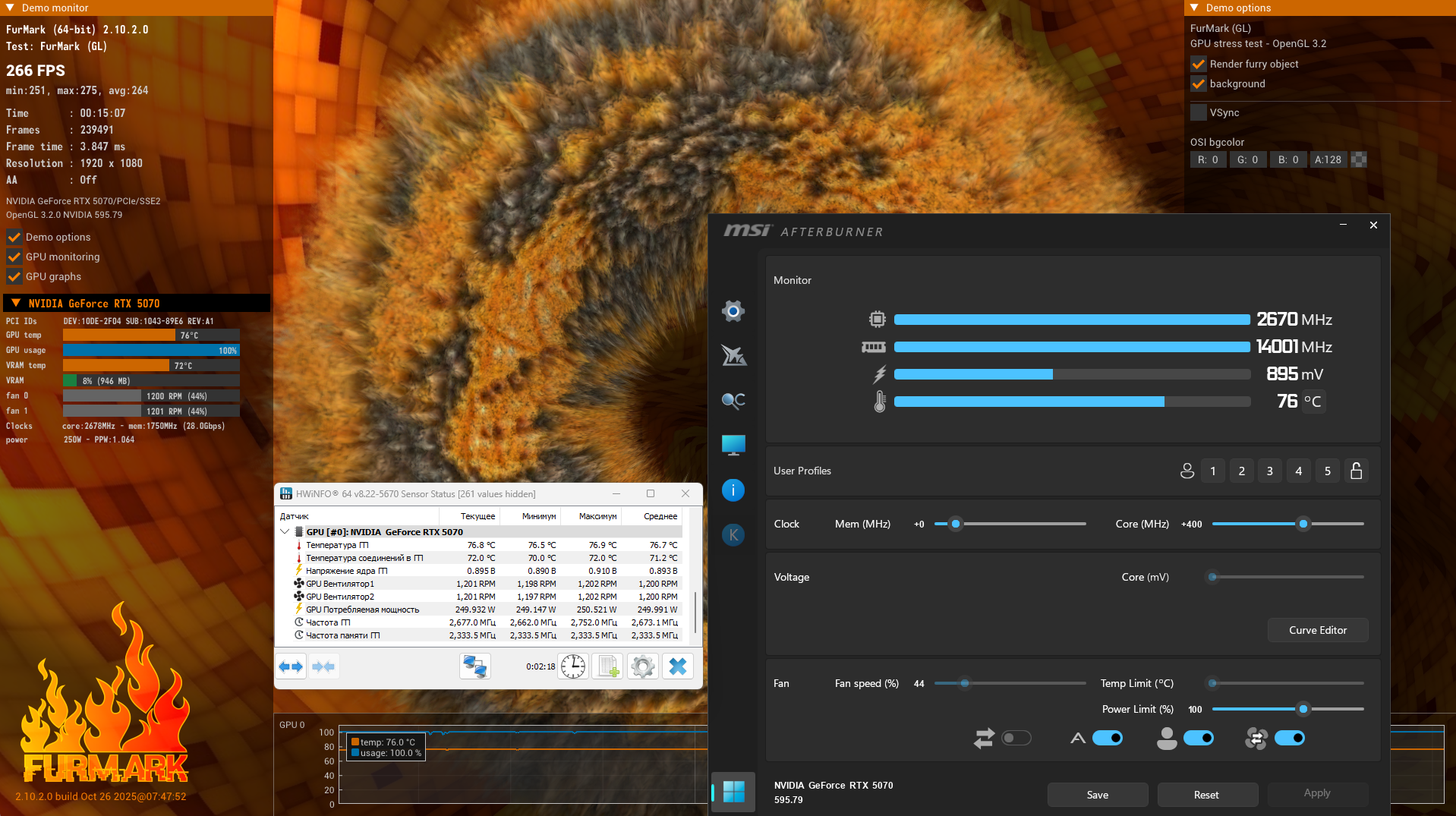1456x816 pixels.
Task: Open Afterburner settings gear in sidebar
Action: [x=733, y=310]
